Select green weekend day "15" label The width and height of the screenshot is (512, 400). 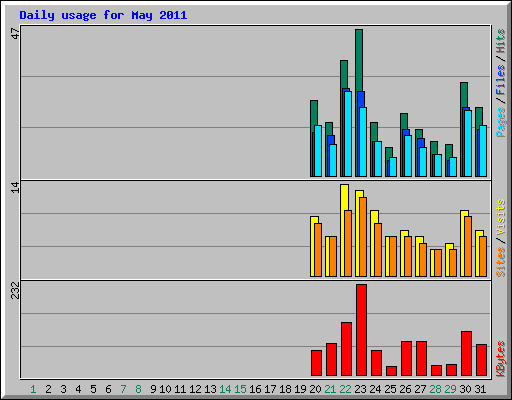[x=240, y=389]
